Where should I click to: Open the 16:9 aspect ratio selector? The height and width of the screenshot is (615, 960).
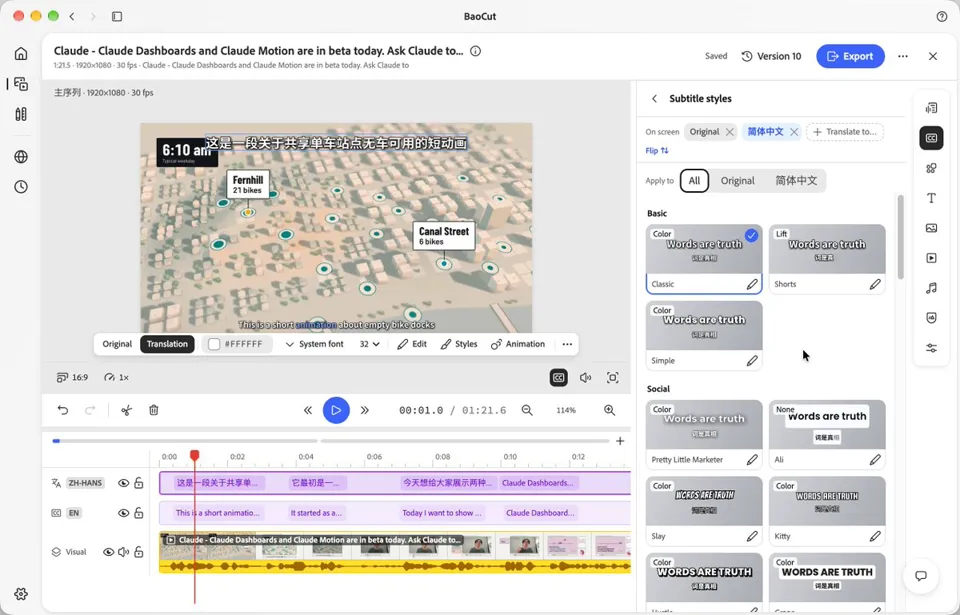click(x=72, y=377)
